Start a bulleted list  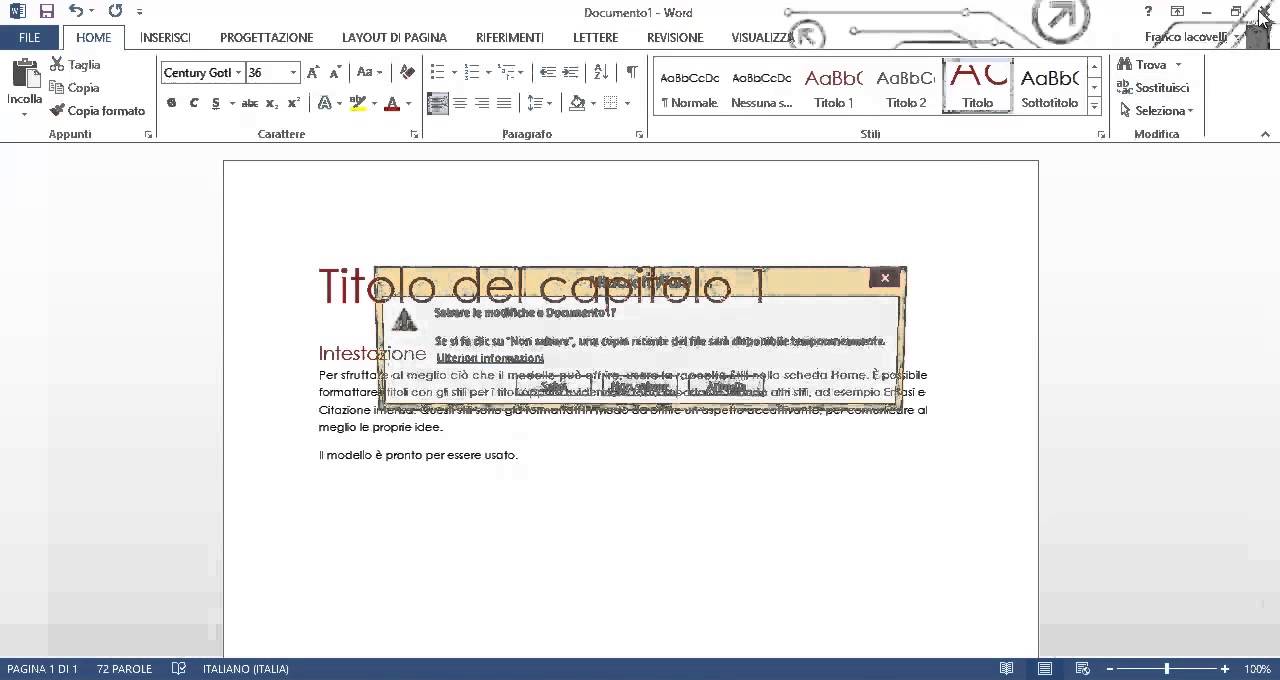pos(437,72)
